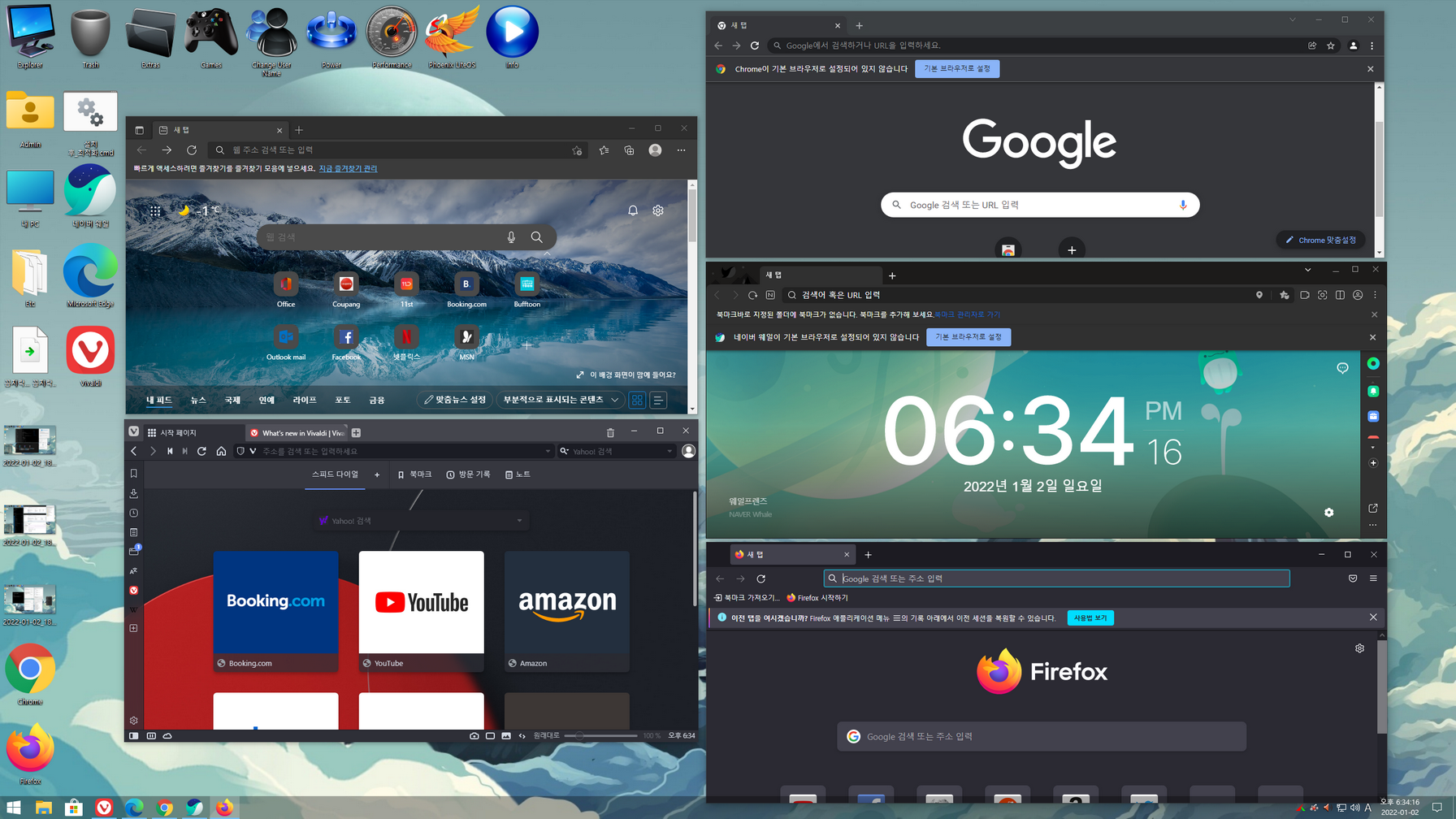The width and height of the screenshot is (1456, 819).
Task: Open Whale bookmark manager link
Action: (x=968, y=314)
